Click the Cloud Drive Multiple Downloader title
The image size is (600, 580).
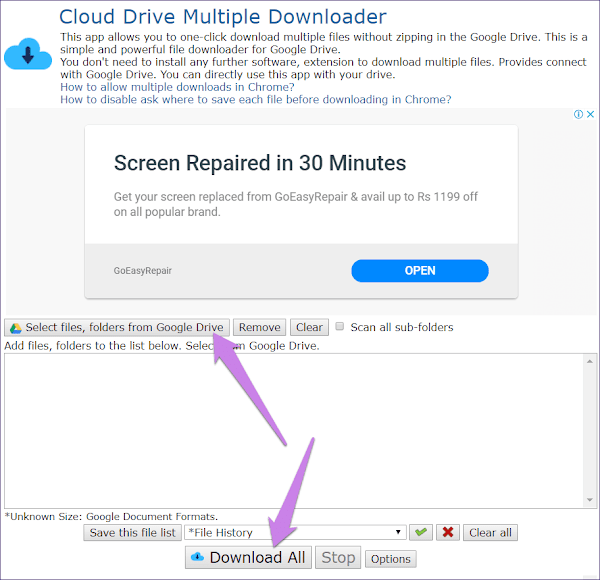[x=223, y=17]
